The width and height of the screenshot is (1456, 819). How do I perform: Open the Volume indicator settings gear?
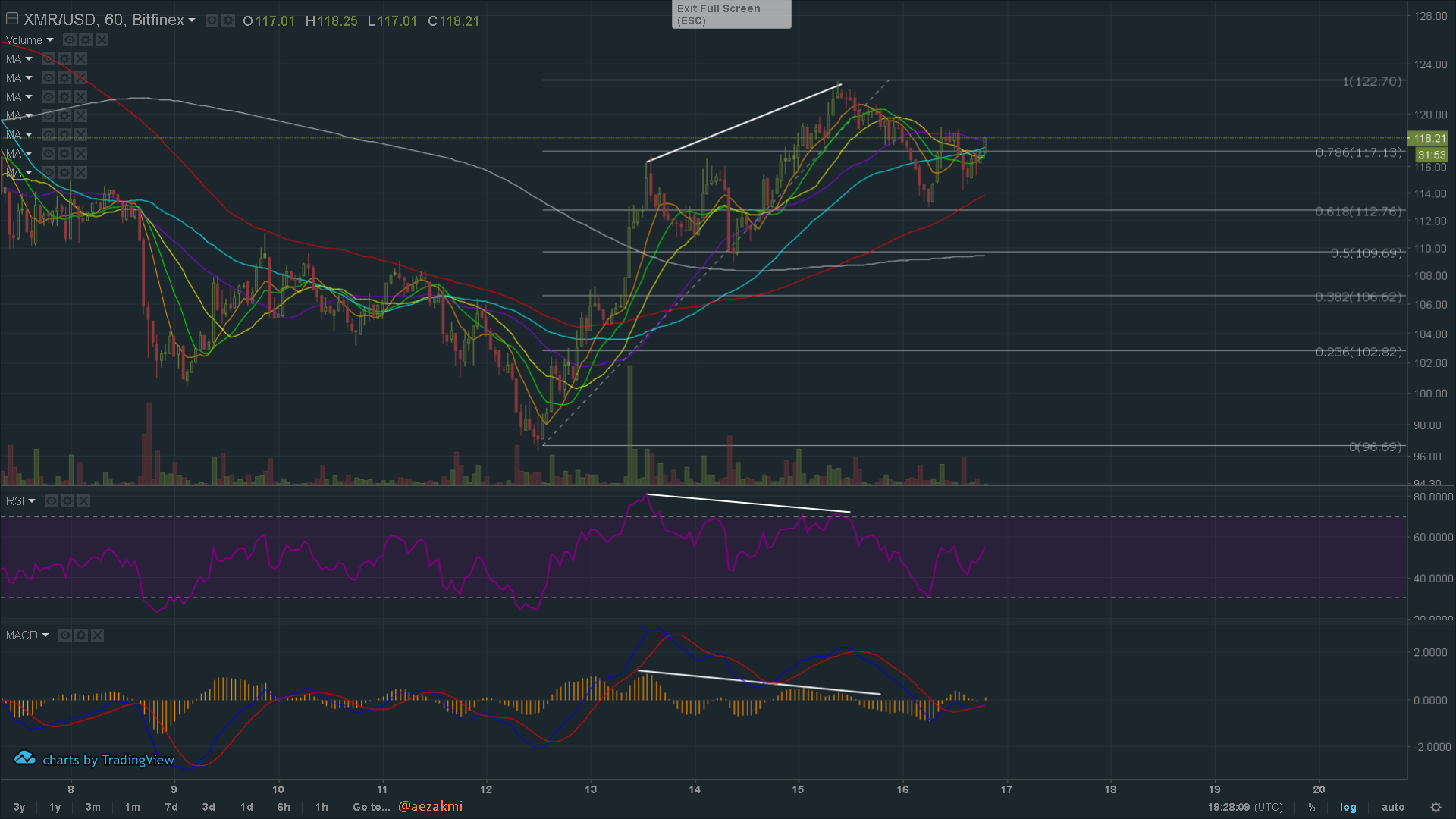click(86, 40)
